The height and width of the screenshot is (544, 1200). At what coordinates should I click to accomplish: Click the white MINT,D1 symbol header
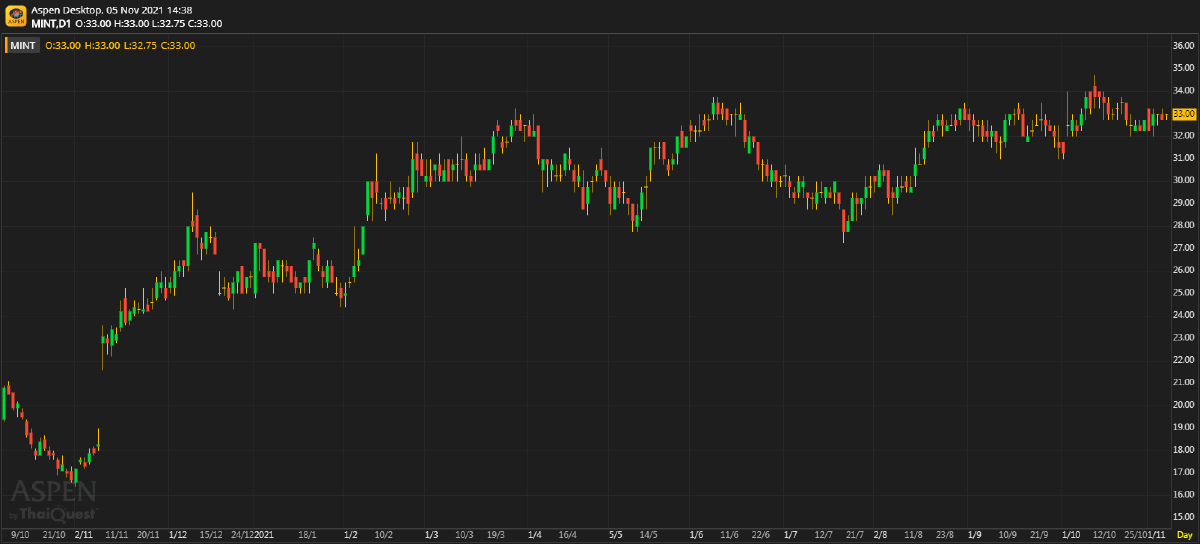51,22
